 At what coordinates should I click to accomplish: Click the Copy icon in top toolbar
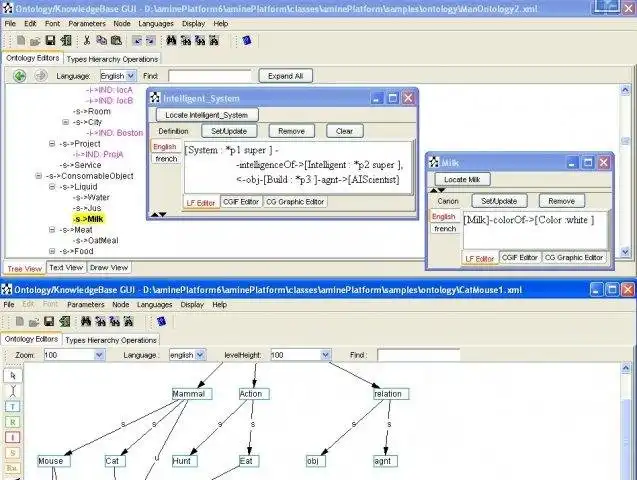101,40
